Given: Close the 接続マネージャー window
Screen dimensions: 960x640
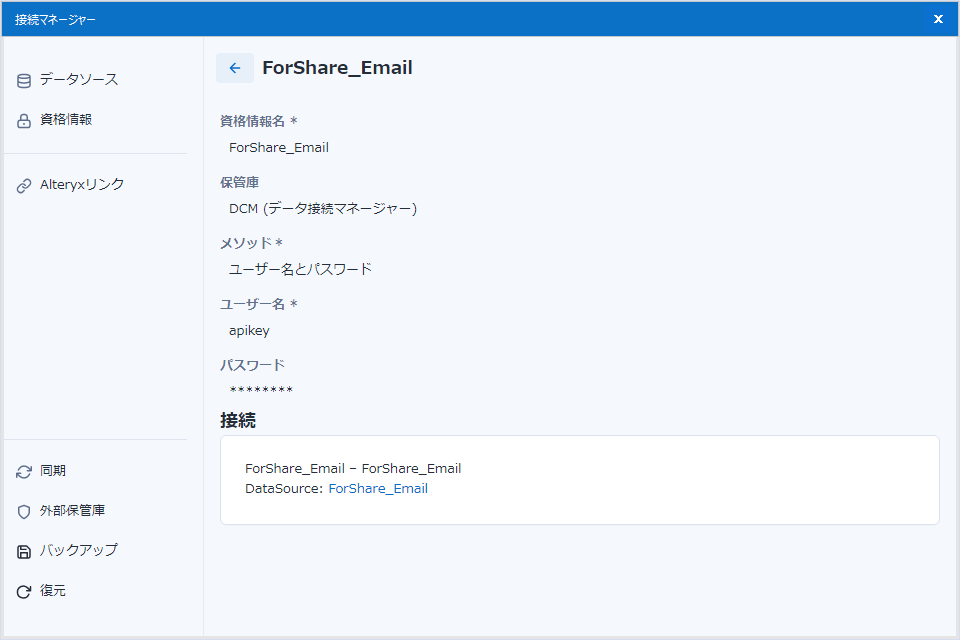Looking at the screenshot, I should (938, 19).
